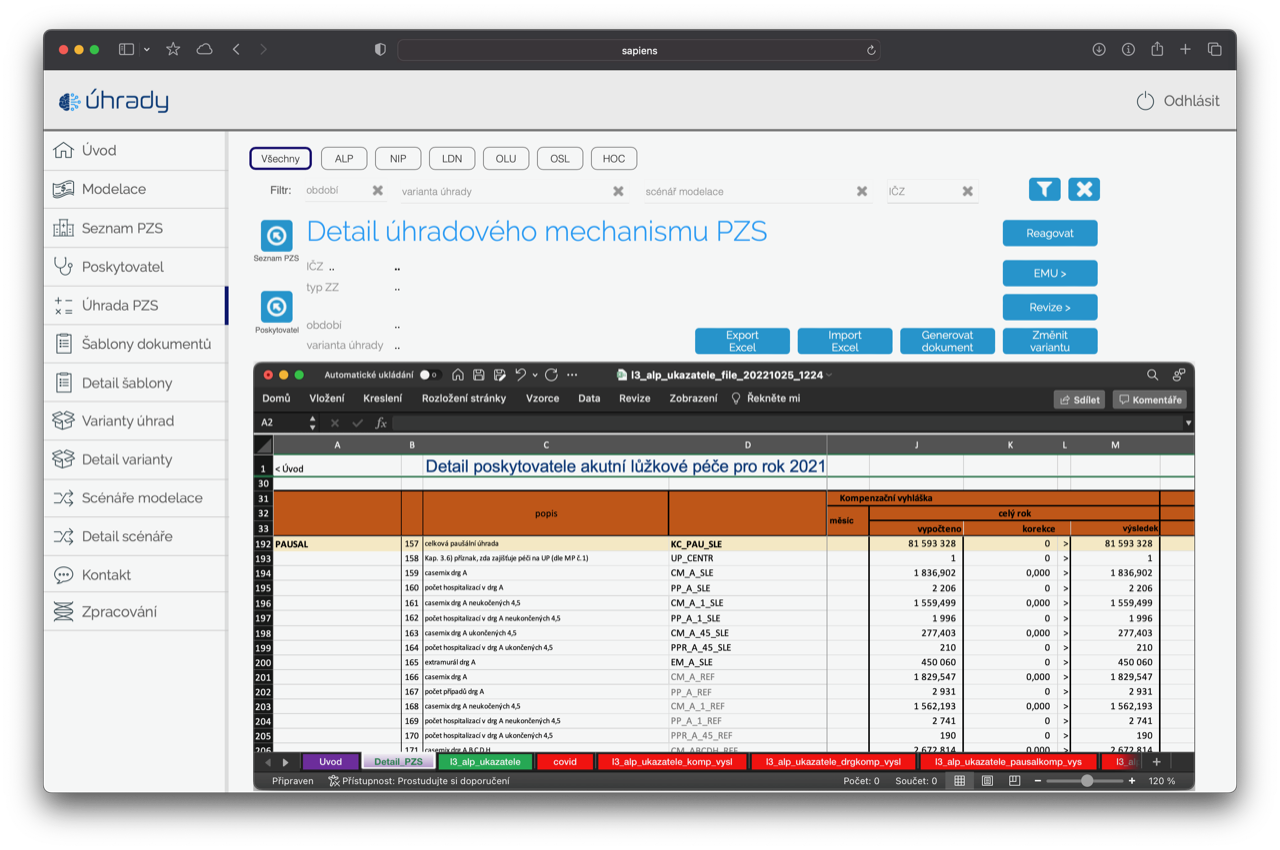This screenshot has height=850, width=1280.
Task: Undo the last action in Excel
Action: click(x=520, y=375)
